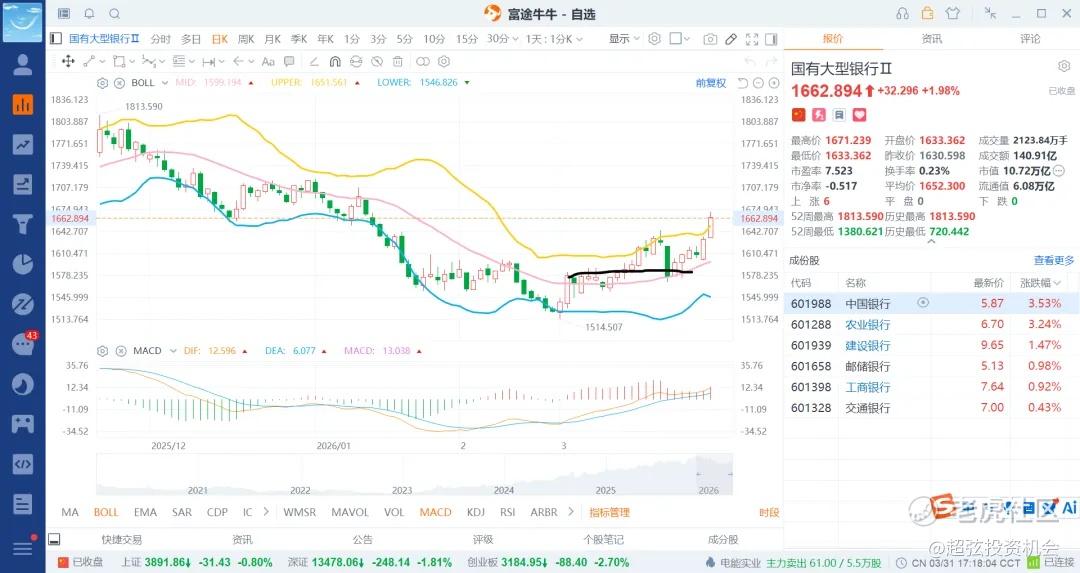1080x573 pixels.
Task: Open the hamburger menu at sidebar bottom
Action: (23, 548)
